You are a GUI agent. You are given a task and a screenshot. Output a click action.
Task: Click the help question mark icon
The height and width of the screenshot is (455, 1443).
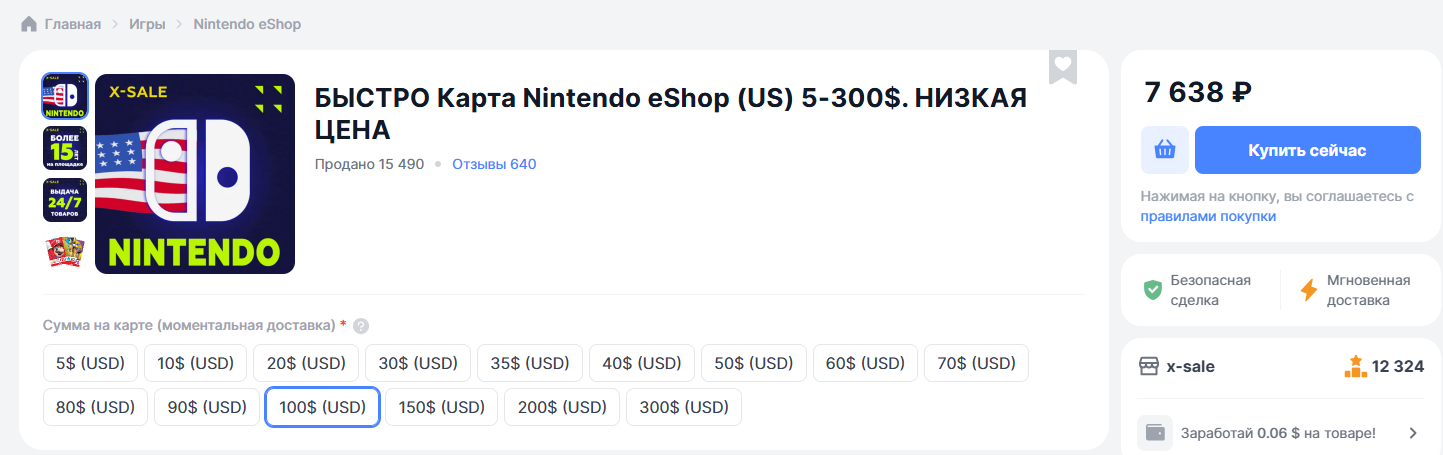[x=361, y=326]
